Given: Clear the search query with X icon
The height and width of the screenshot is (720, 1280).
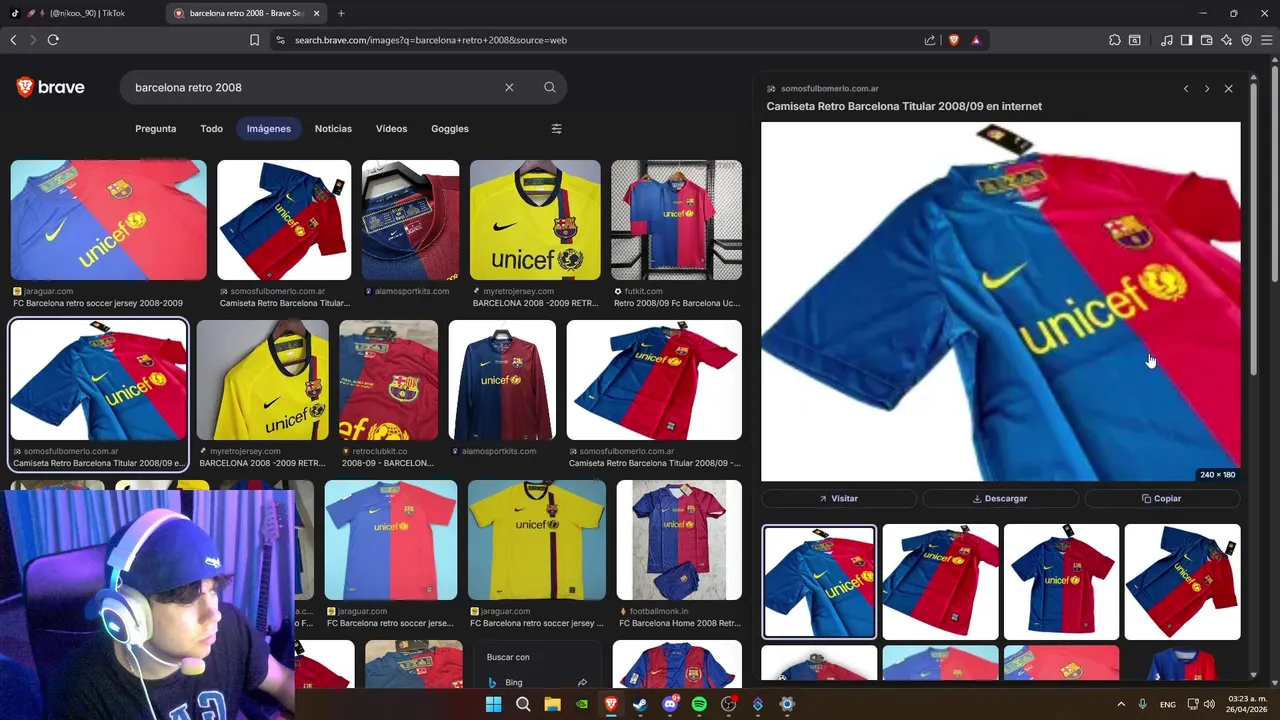Looking at the screenshot, I should tap(509, 88).
